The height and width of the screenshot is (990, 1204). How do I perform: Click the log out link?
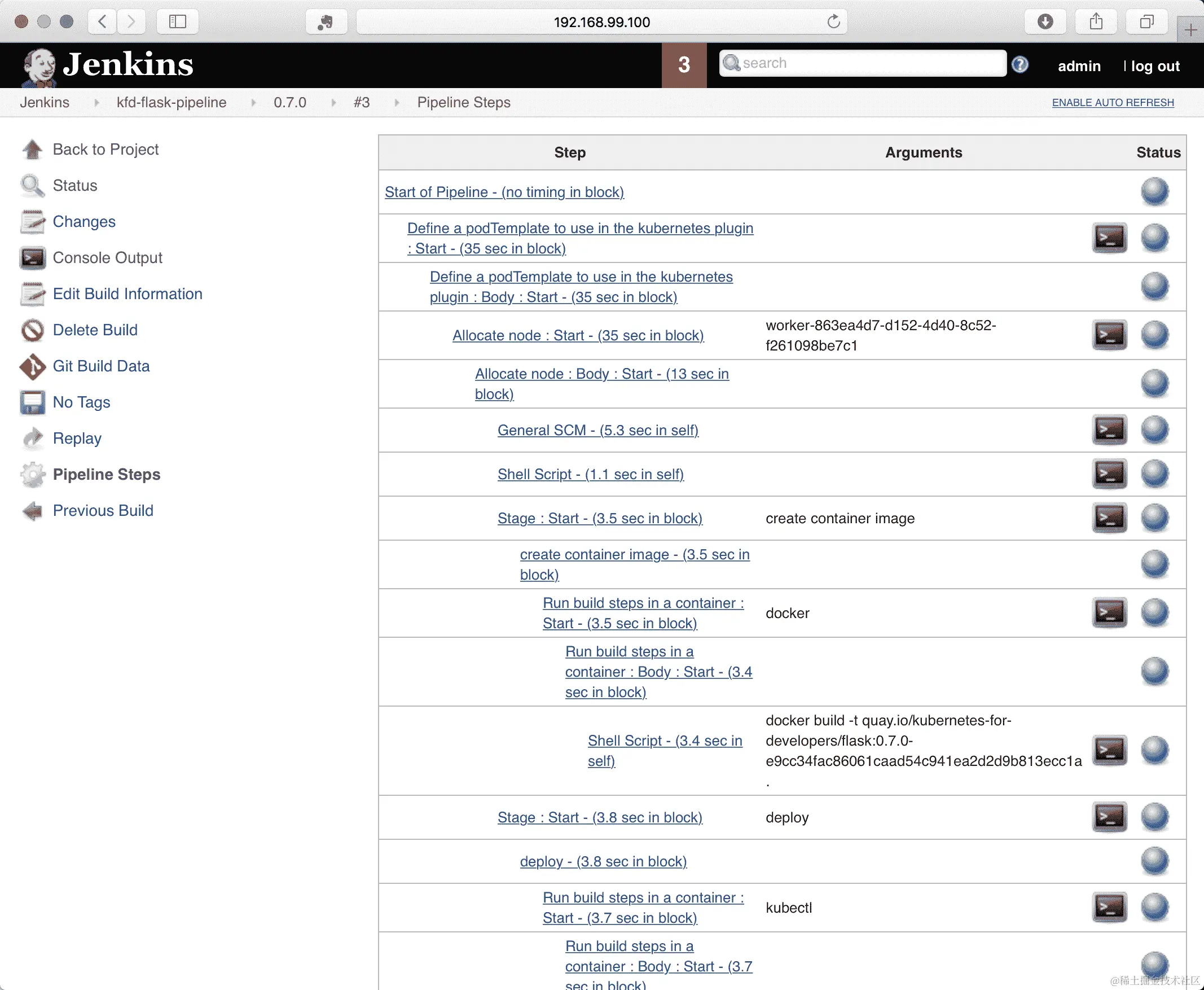point(1155,66)
